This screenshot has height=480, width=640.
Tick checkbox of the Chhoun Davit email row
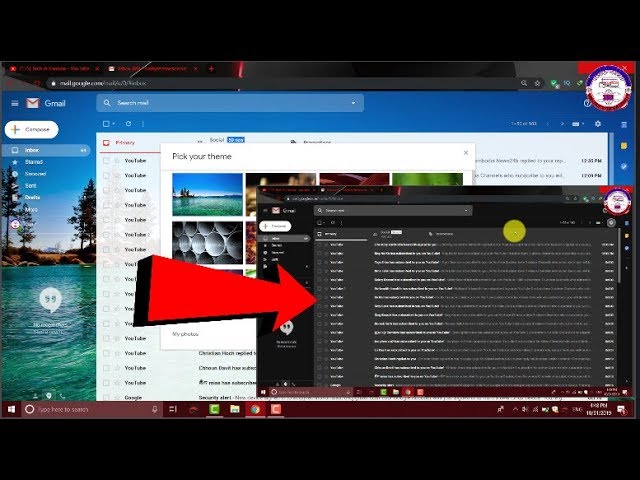(106, 368)
